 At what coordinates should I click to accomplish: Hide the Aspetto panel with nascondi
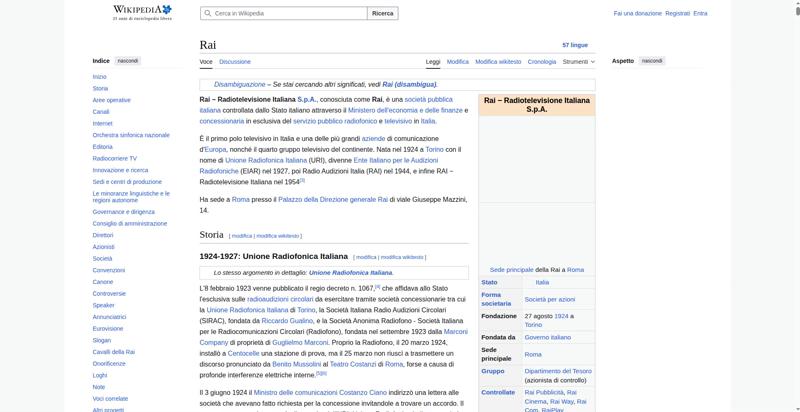click(651, 61)
